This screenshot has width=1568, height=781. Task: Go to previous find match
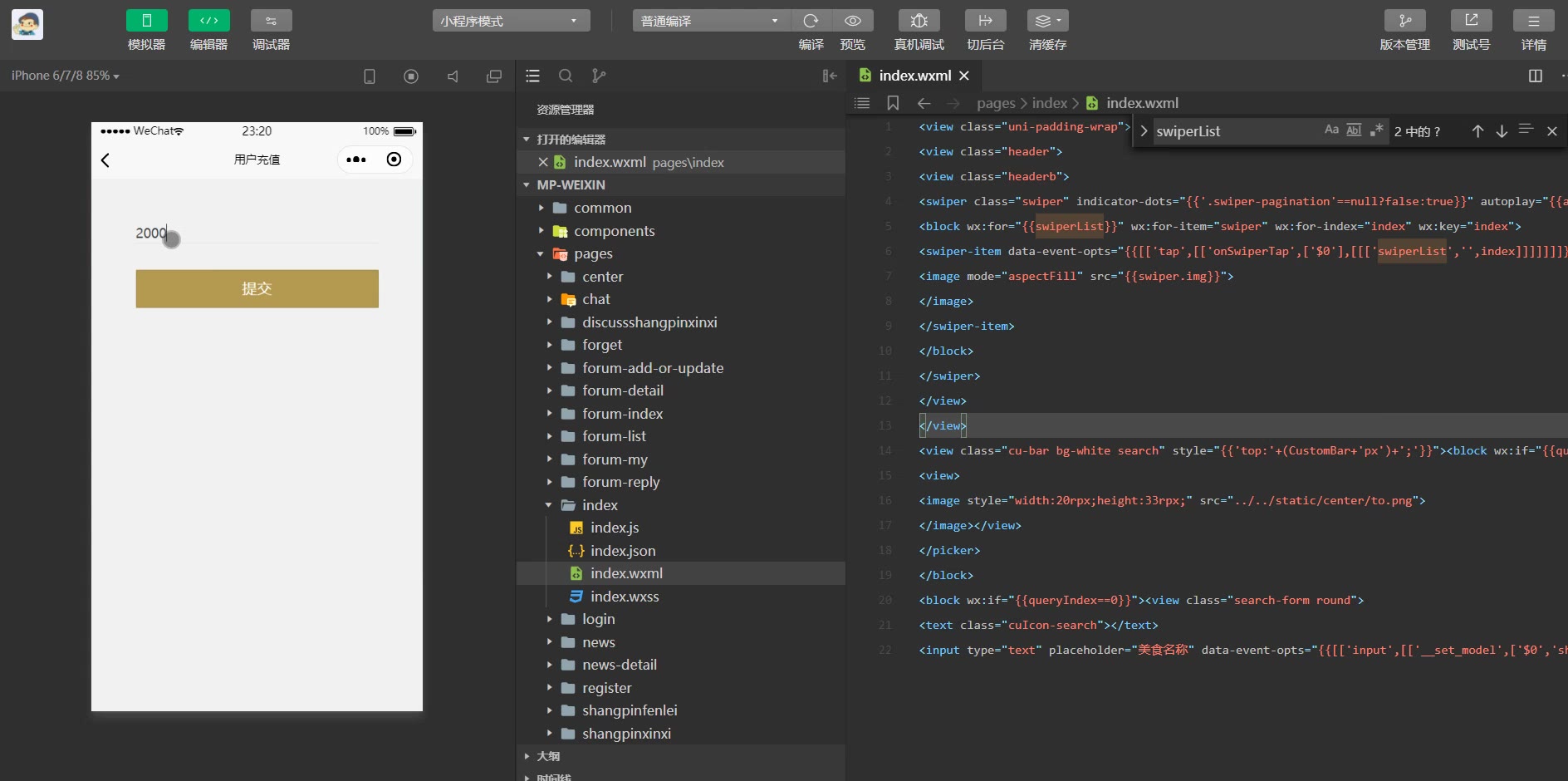tap(1477, 131)
